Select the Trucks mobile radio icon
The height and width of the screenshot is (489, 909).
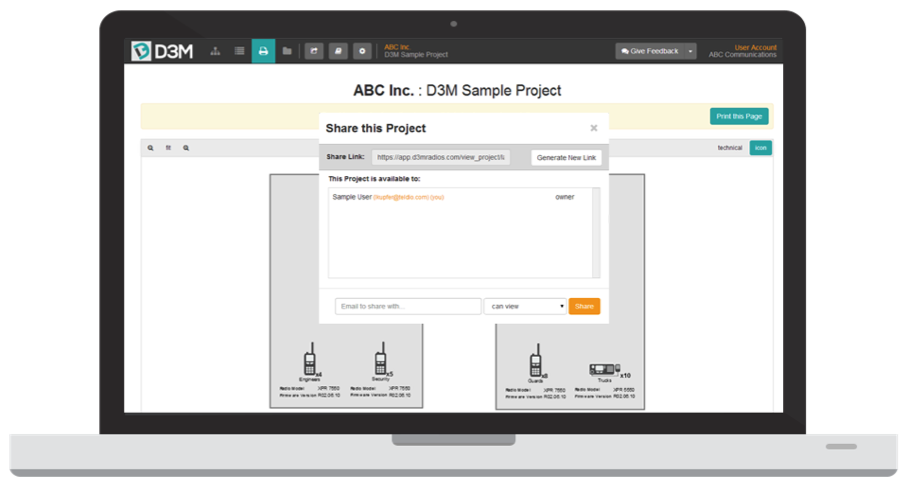(x=605, y=369)
